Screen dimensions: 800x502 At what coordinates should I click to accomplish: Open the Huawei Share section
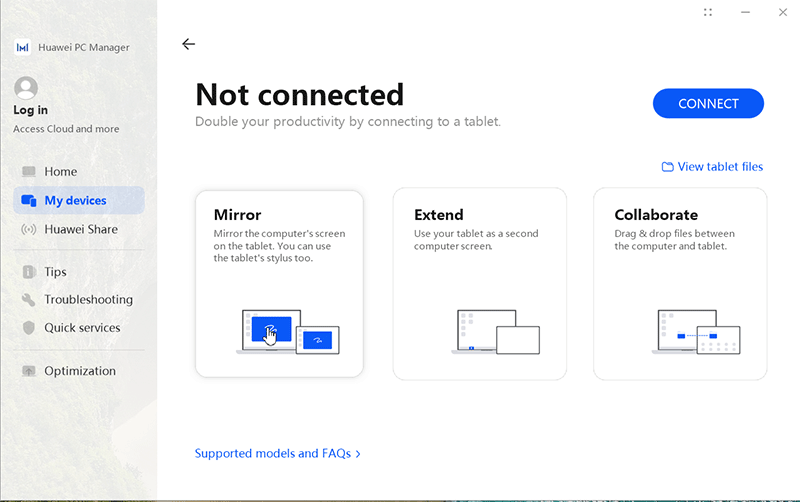[x=81, y=229]
